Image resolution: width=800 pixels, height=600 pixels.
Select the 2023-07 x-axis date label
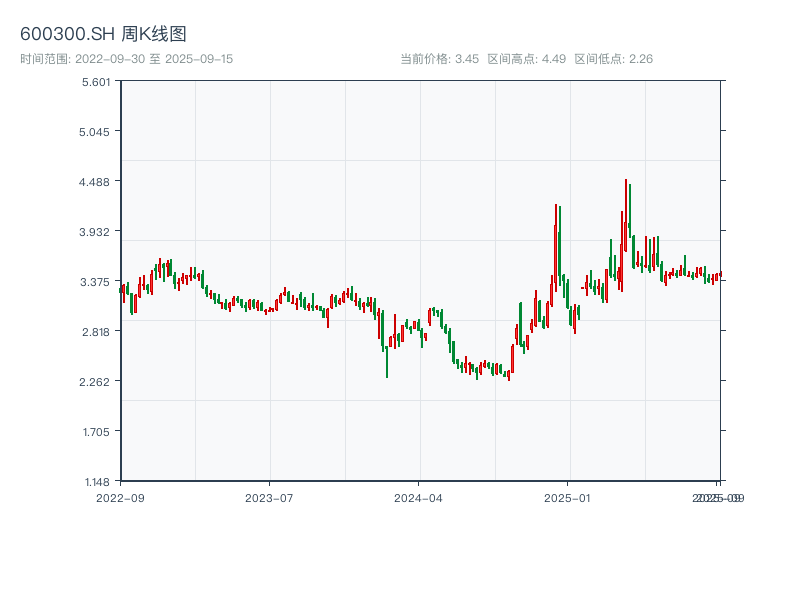point(269,497)
